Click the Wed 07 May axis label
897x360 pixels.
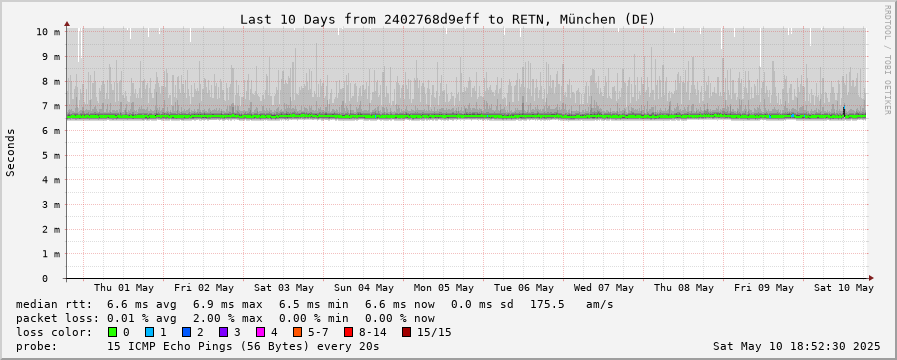coord(604,288)
